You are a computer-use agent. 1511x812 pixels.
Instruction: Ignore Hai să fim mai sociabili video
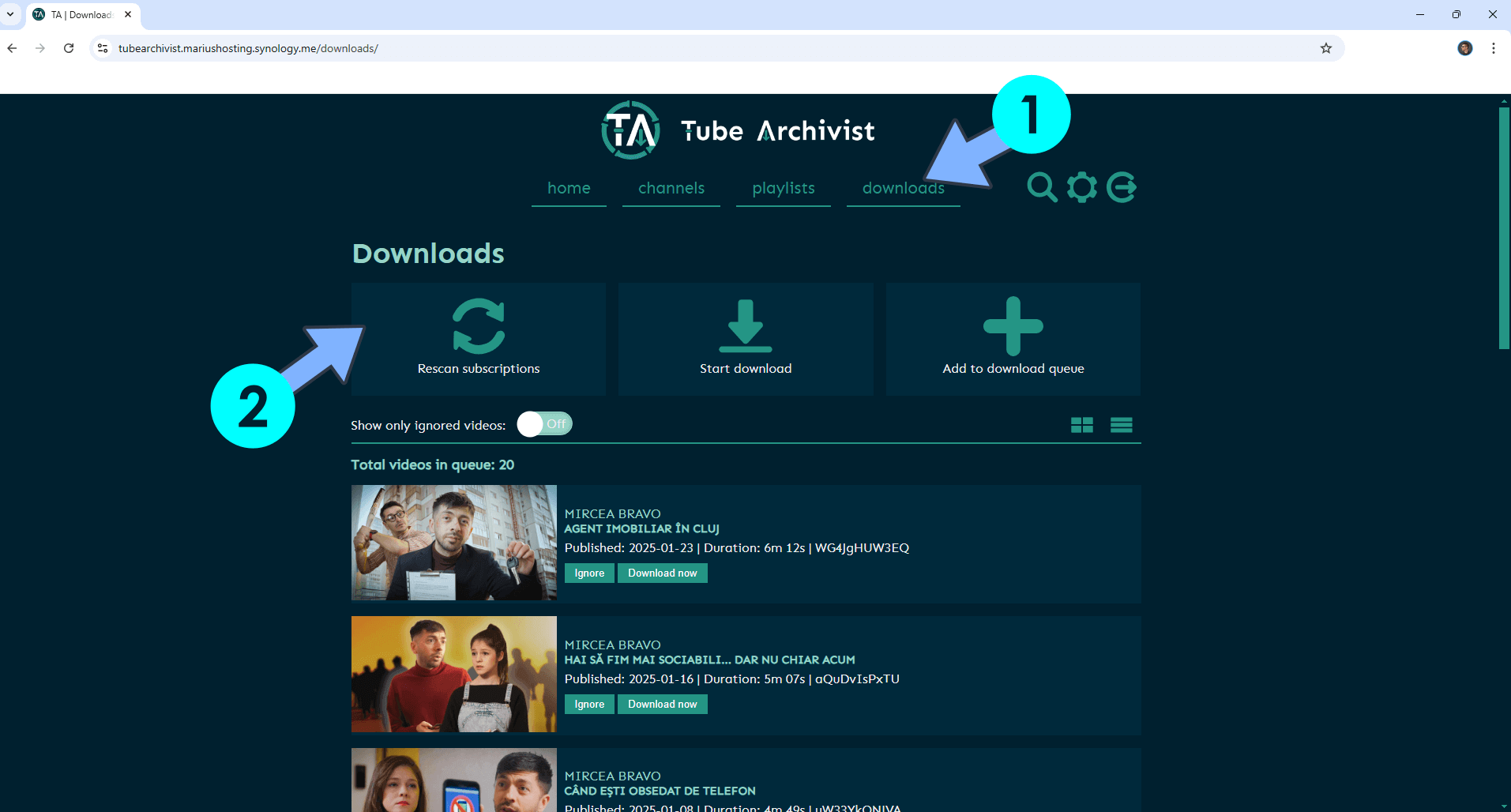click(x=589, y=705)
